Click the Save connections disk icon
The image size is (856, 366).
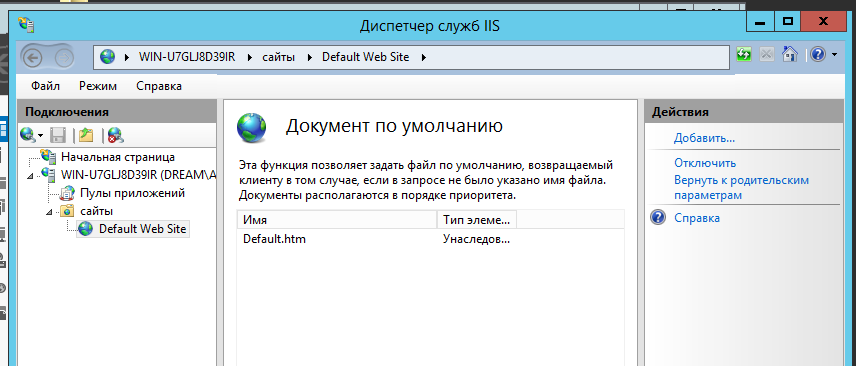pos(58,134)
